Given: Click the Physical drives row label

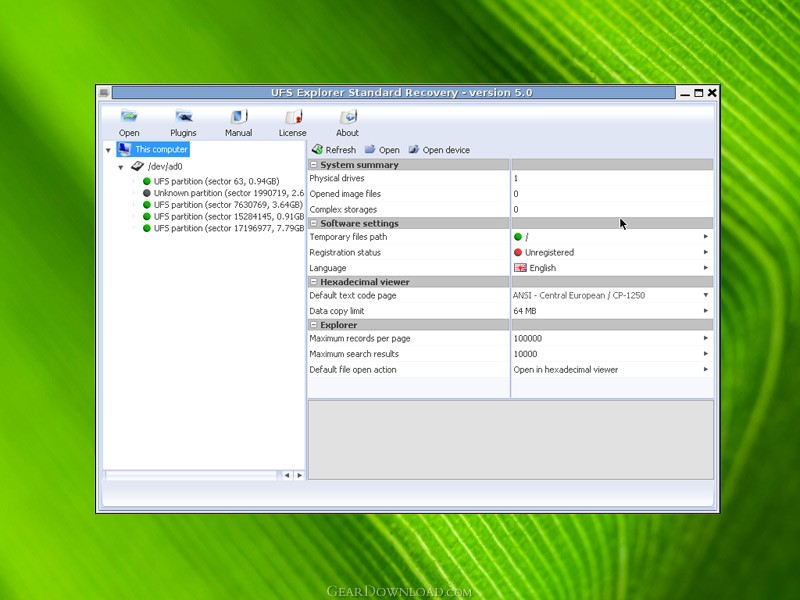Looking at the screenshot, I should coord(337,178).
